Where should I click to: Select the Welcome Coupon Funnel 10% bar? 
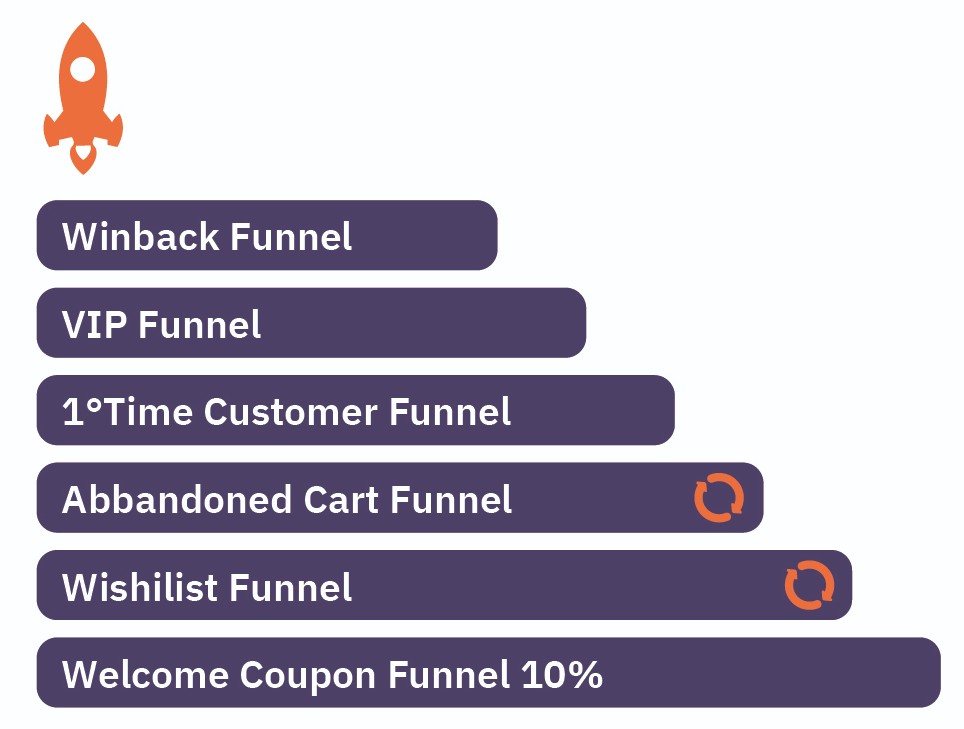489,672
